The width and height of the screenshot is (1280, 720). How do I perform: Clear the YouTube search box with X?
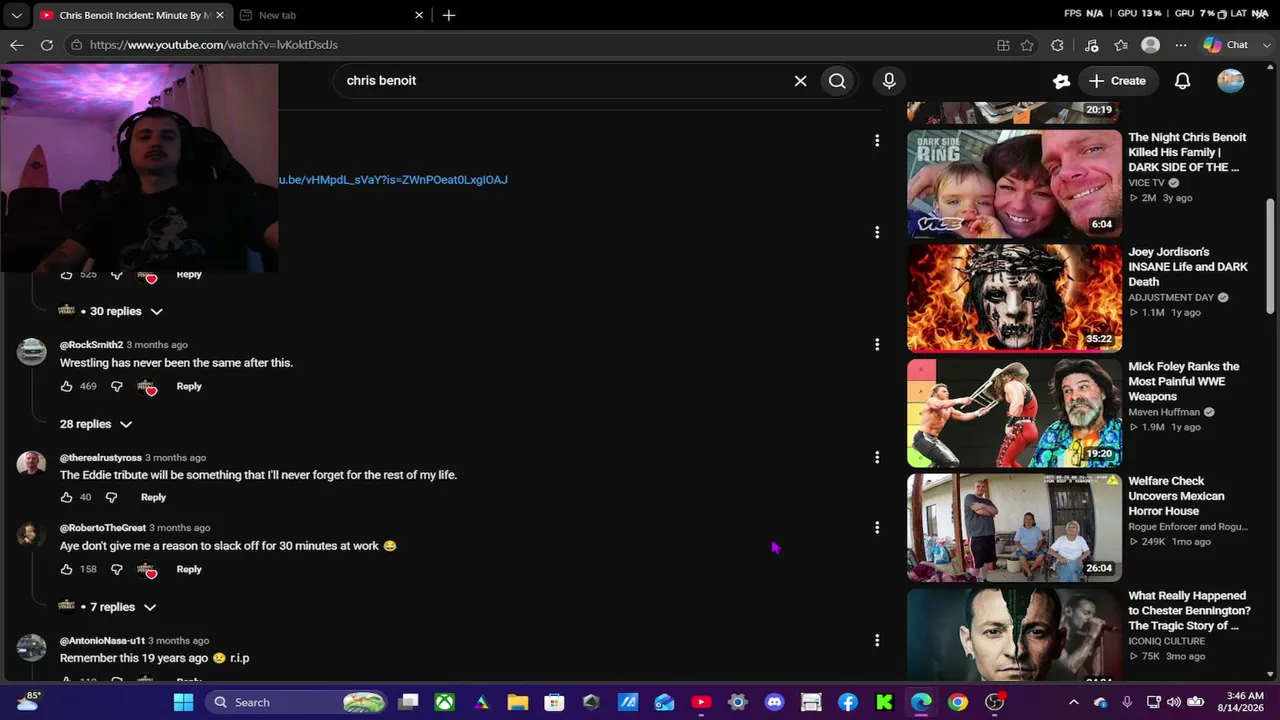800,81
